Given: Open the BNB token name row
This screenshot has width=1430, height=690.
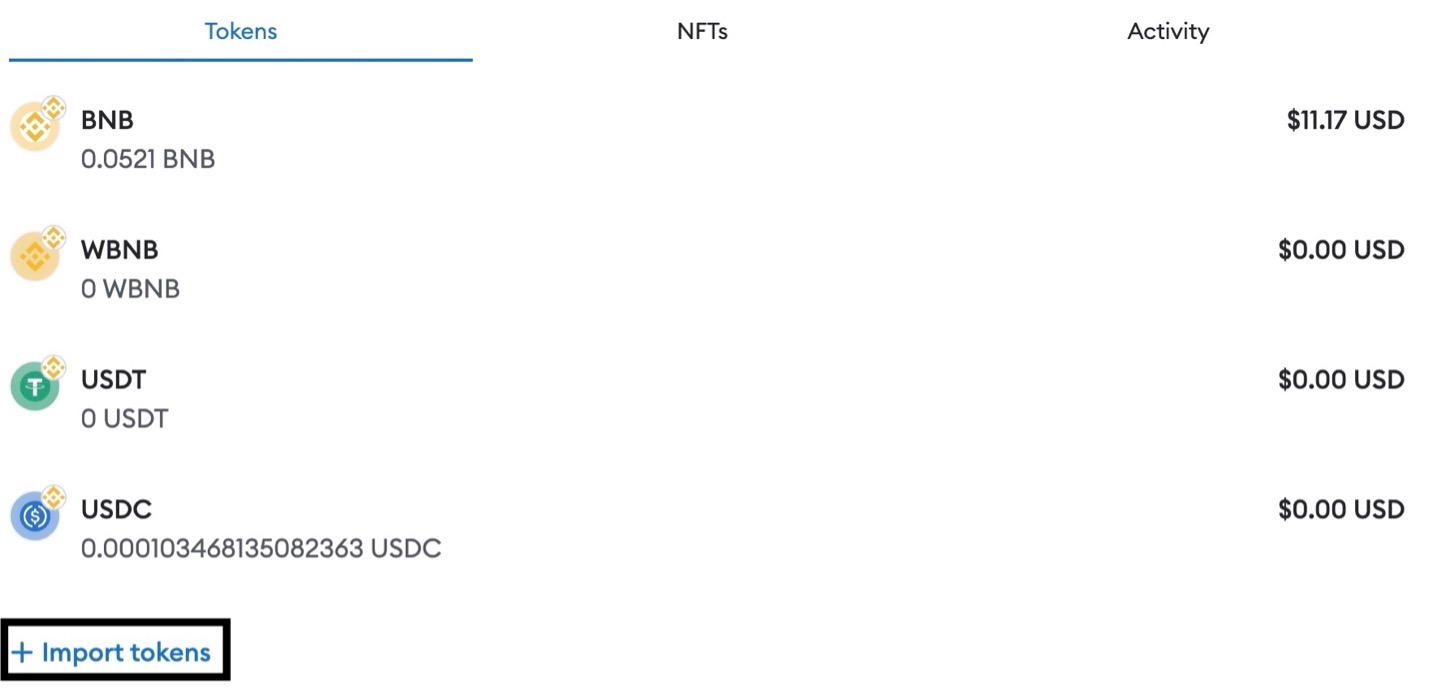Looking at the screenshot, I should point(107,120).
